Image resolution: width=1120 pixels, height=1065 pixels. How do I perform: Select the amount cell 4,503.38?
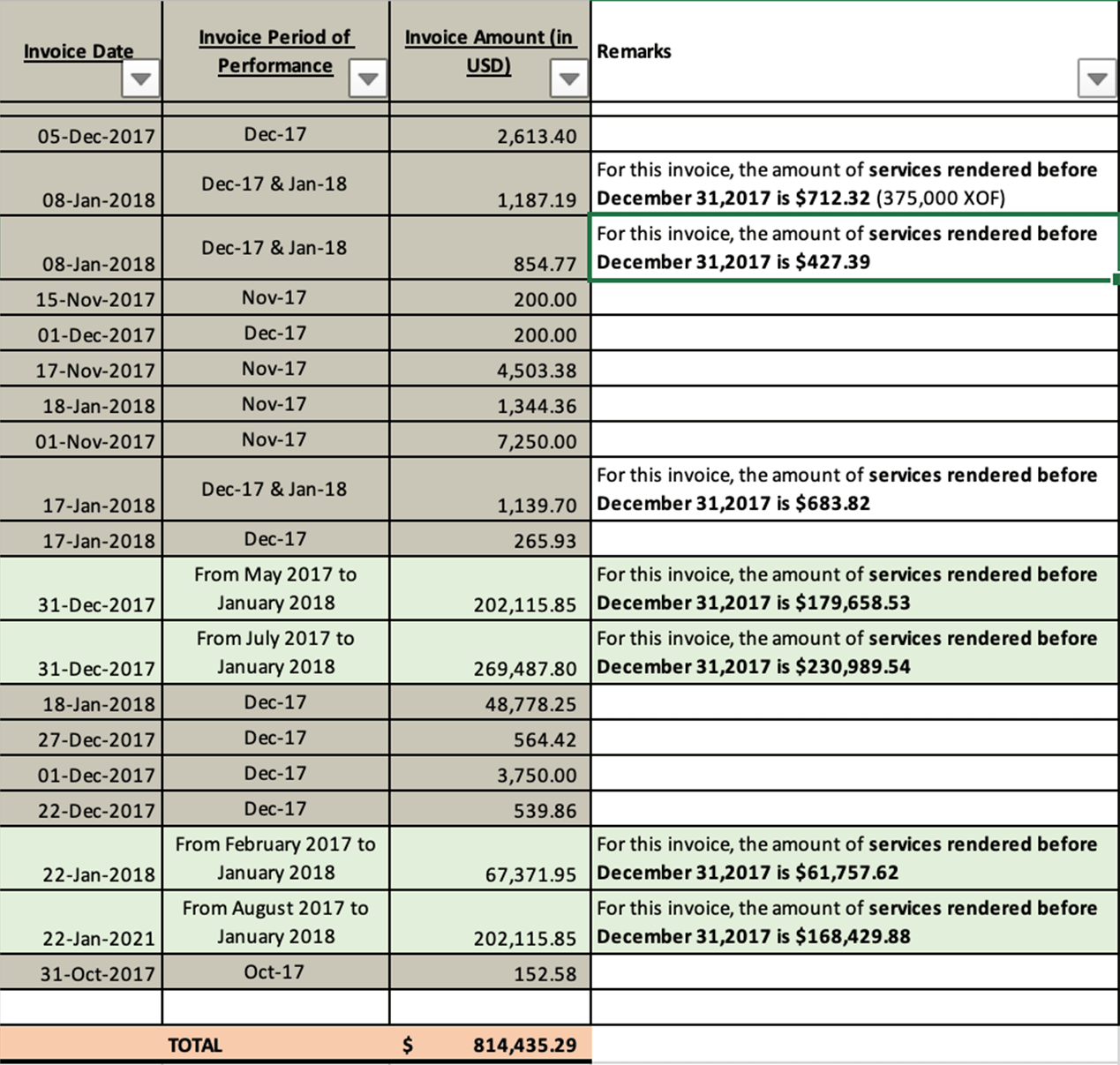[490, 369]
